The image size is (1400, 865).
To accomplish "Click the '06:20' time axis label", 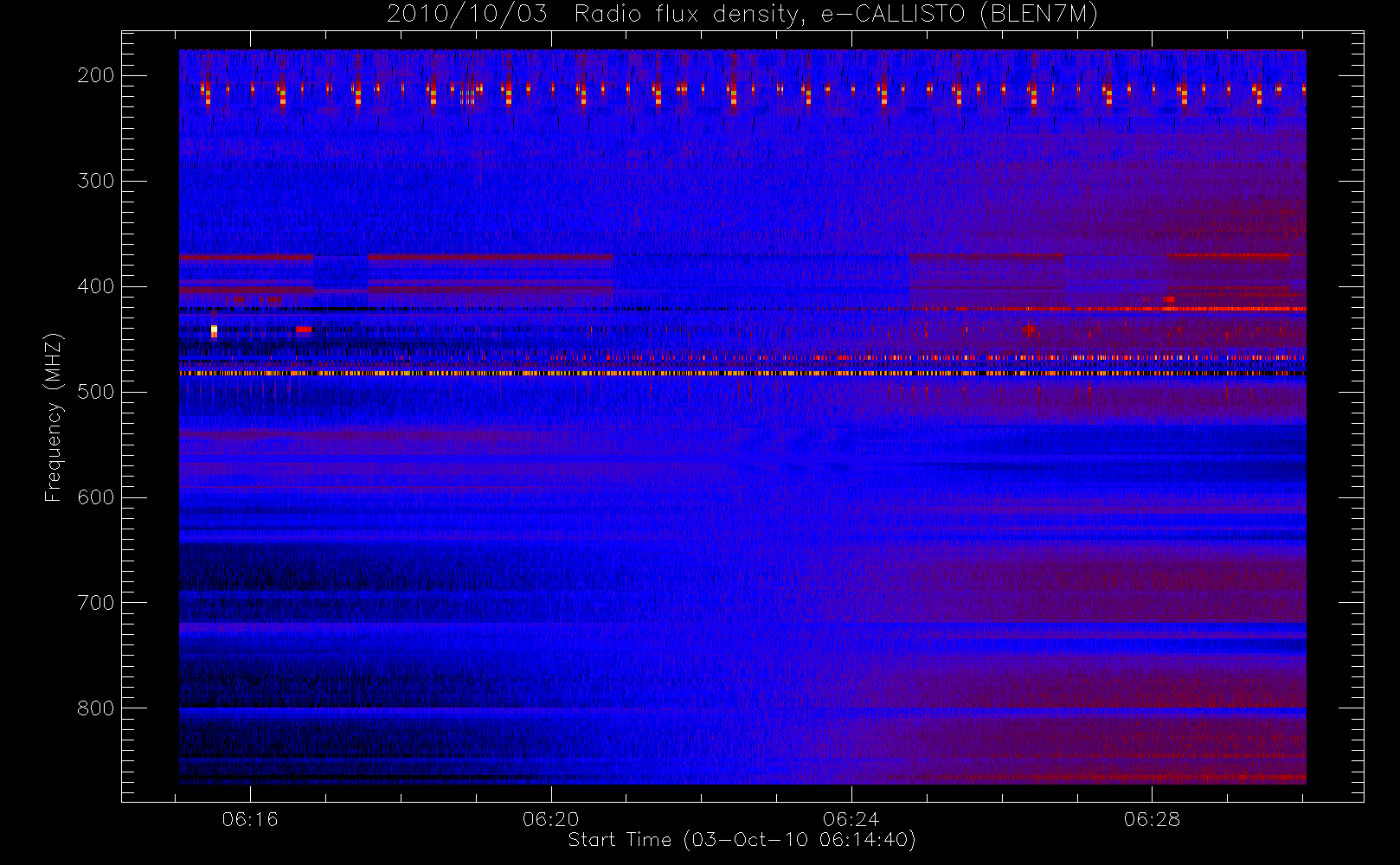I will [x=551, y=819].
